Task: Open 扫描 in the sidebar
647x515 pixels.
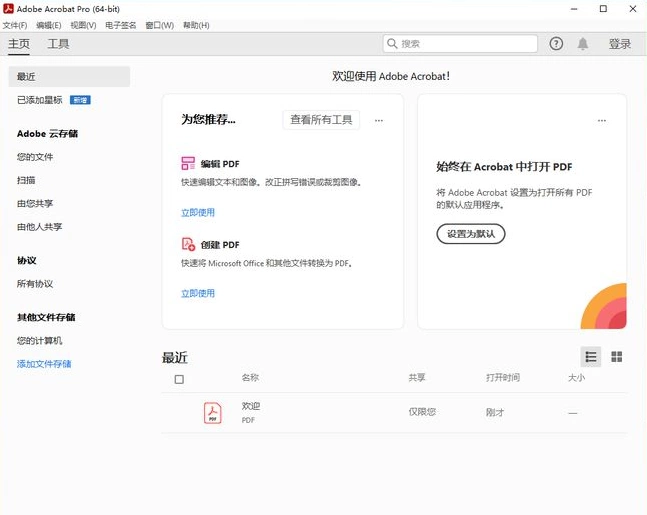Action: coord(26,180)
